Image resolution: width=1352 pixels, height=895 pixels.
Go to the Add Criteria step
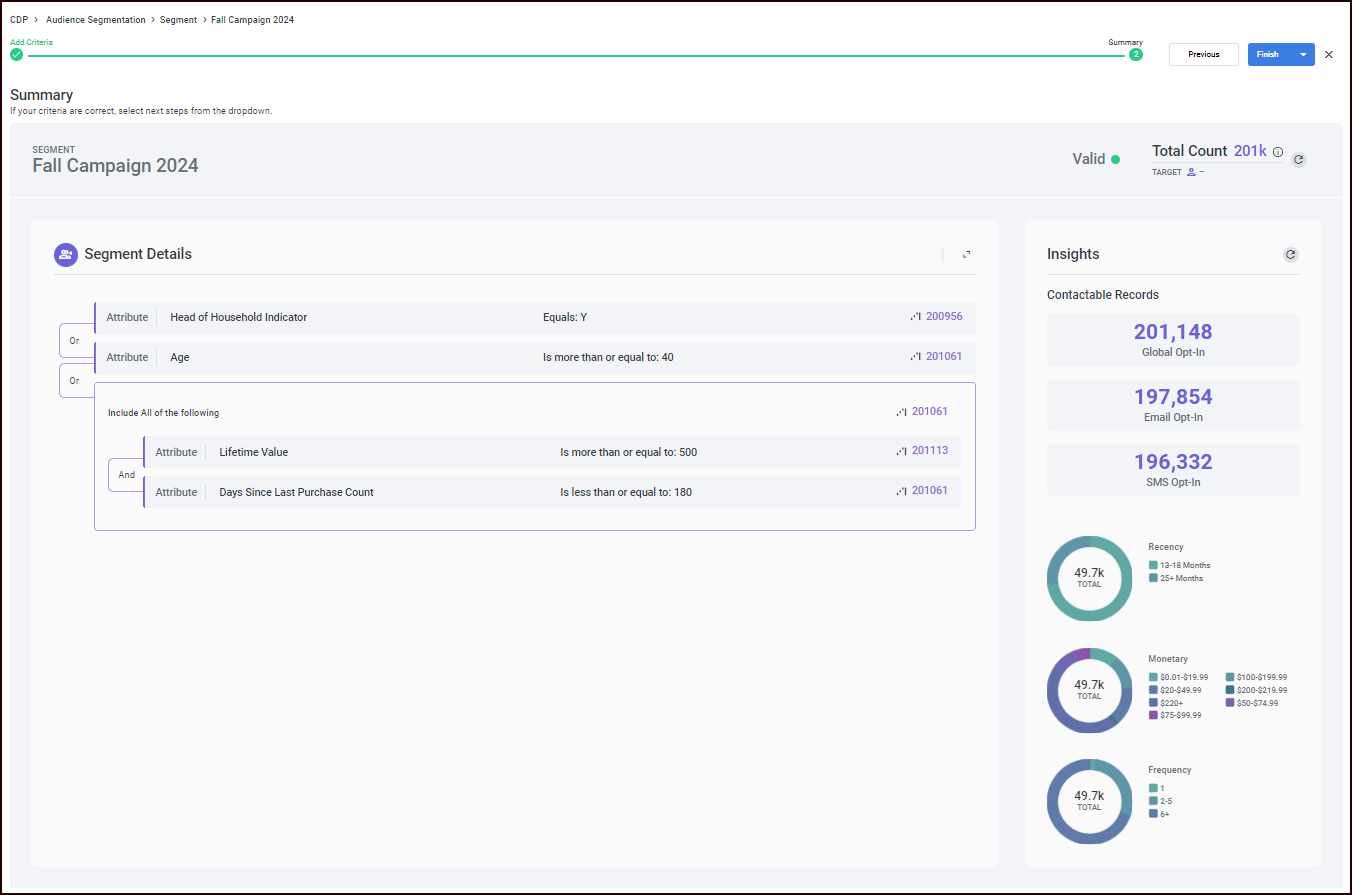[x=16, y=55]
